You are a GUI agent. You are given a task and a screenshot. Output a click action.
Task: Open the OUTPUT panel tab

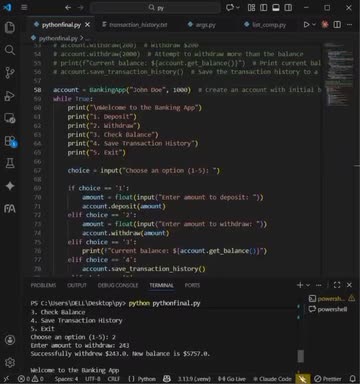coord(77,285)
